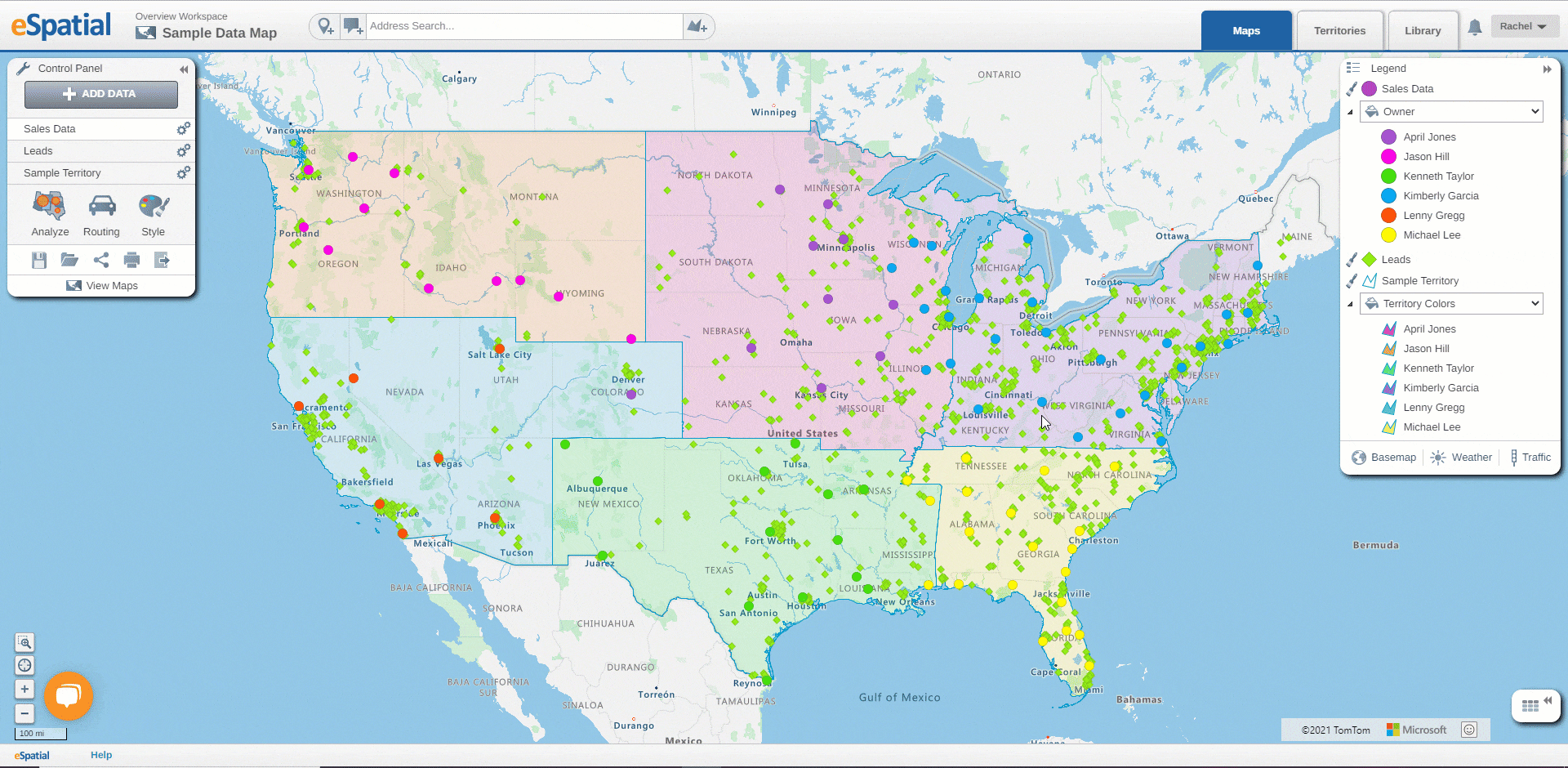Click the location pin search icon
This screenshot has width=1568, height=768.
tap(326, 26)
